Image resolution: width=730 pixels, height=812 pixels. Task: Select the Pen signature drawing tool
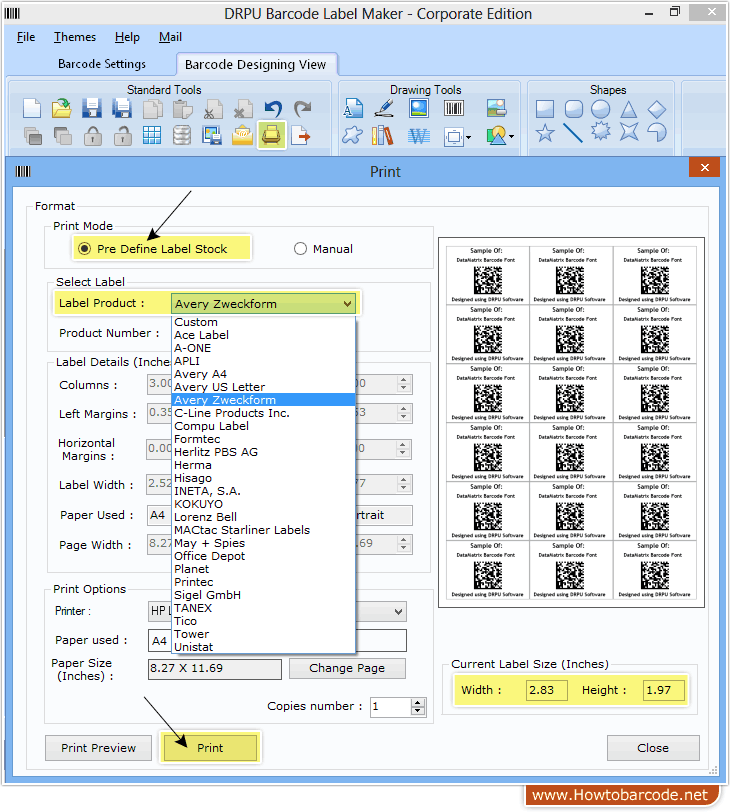[384, 108]
